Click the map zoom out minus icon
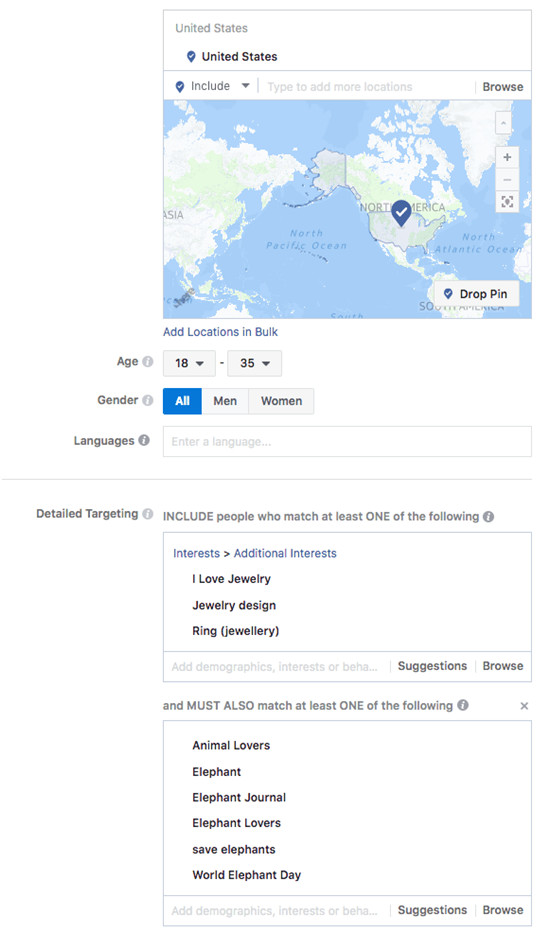 click(x=507, y=179)
